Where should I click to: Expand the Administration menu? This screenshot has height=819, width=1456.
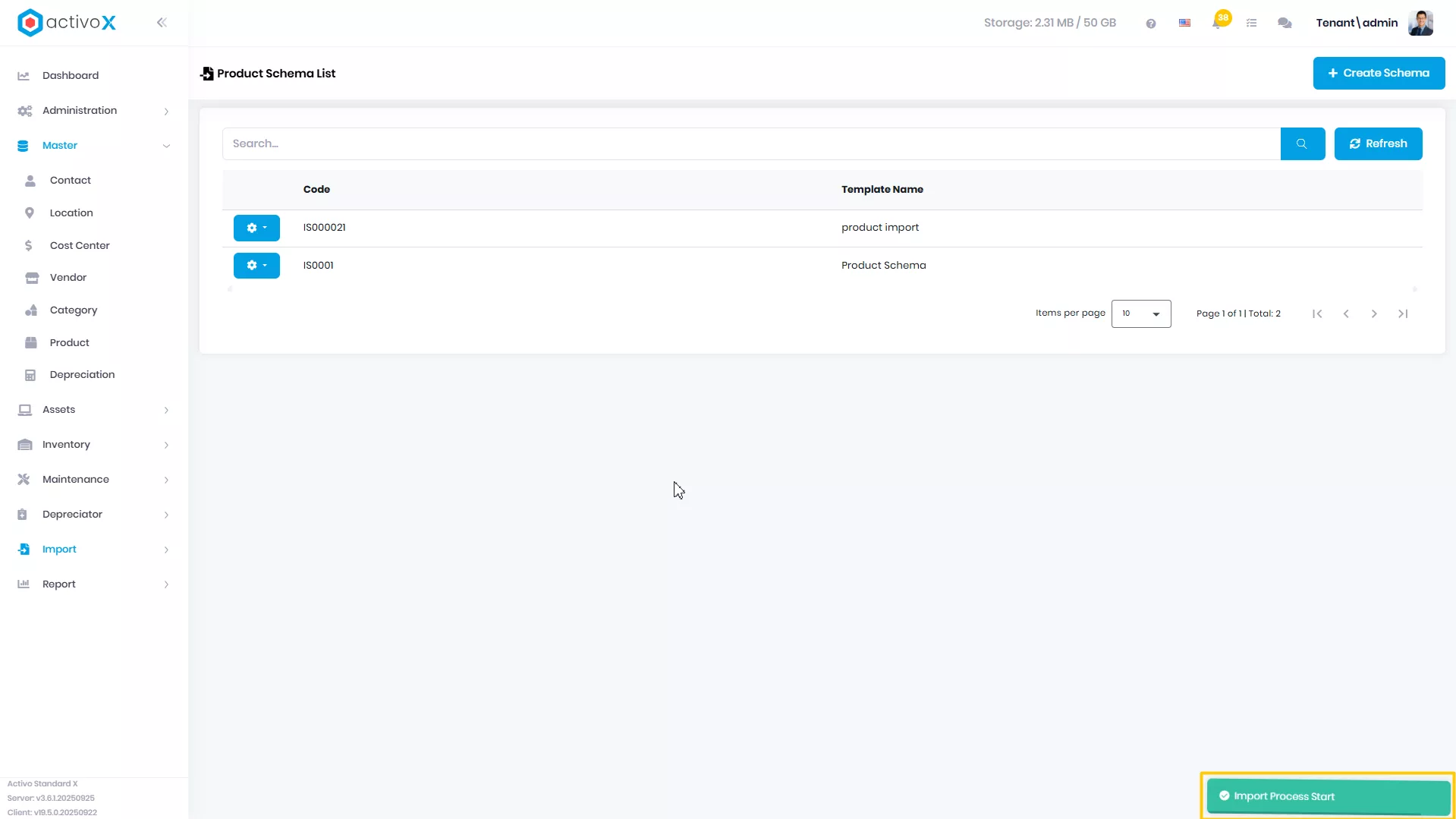pos(94,110)
